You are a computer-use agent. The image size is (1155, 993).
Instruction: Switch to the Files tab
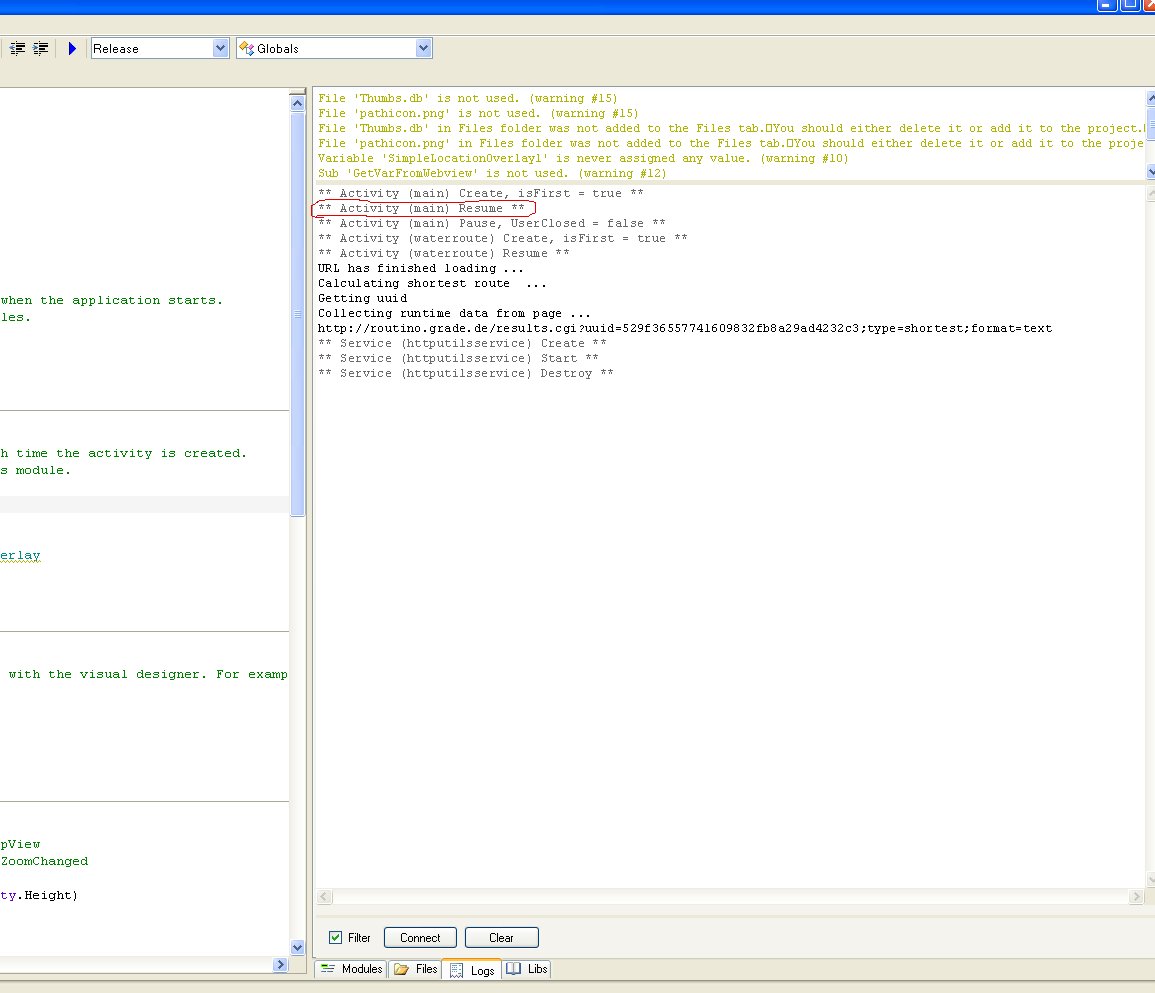tap(415, 969)
